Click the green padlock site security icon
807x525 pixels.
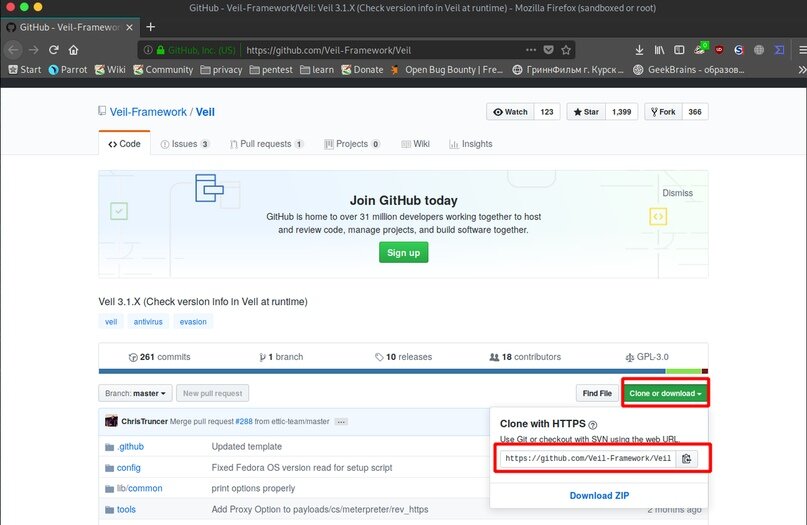(161, 50)
